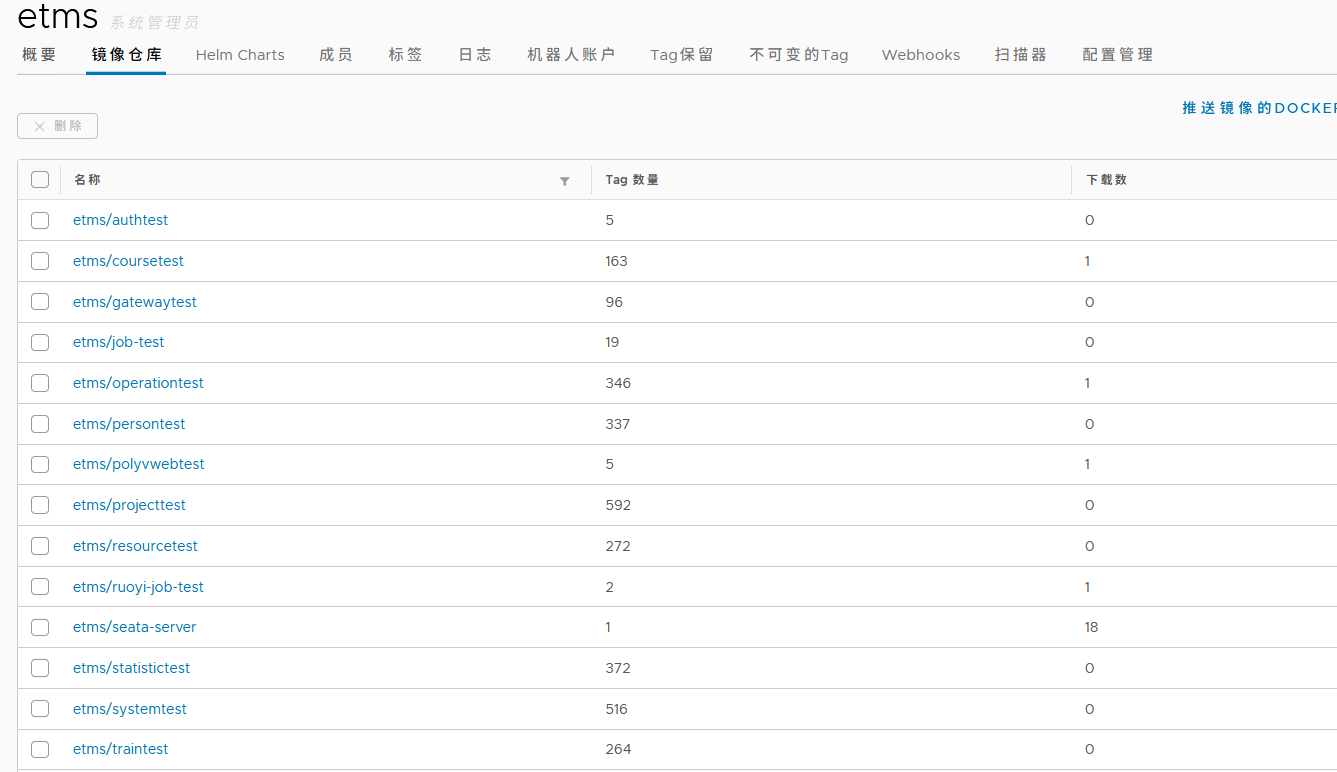1337x772 pixels.
Task: Sort by the 名称 column header
Action: pos(87,180)
